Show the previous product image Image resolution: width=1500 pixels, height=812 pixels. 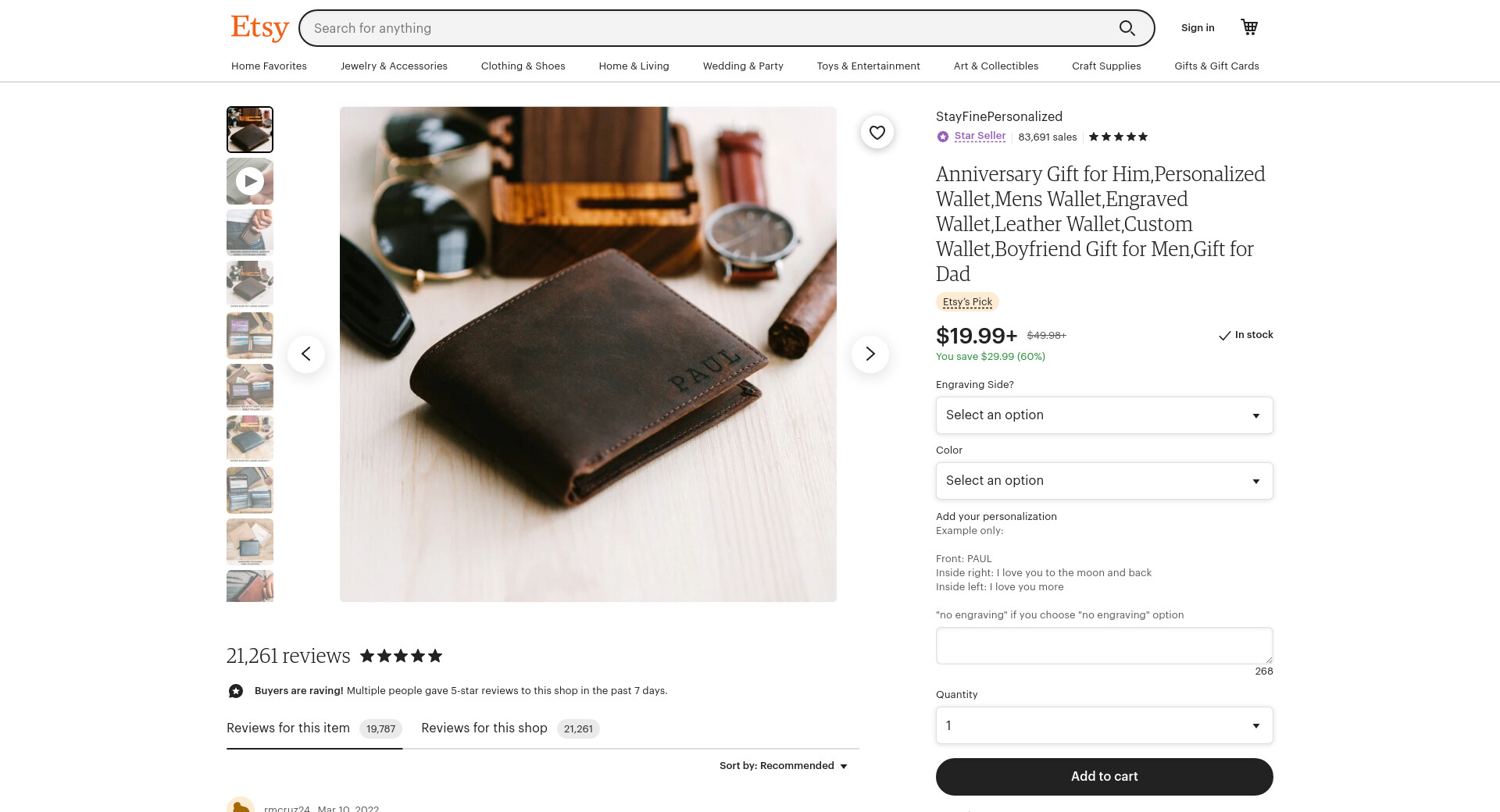click(306, 354)
